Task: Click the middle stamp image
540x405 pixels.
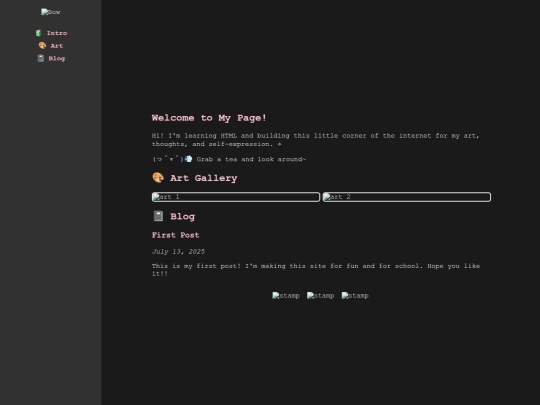Action: pyautogui.click(x=320, y=296)
